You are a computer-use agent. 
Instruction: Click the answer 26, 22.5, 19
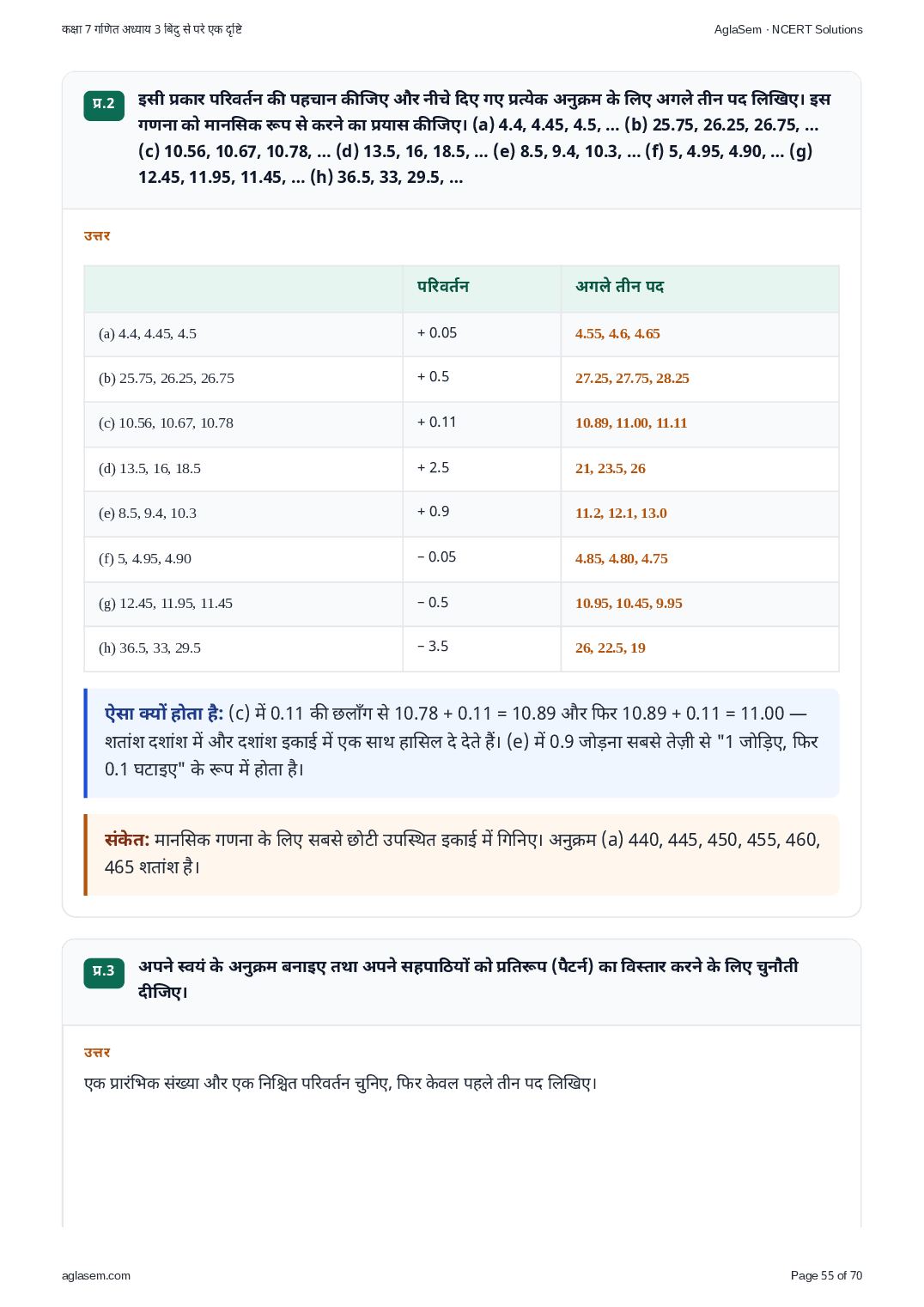tap(611, 648)
